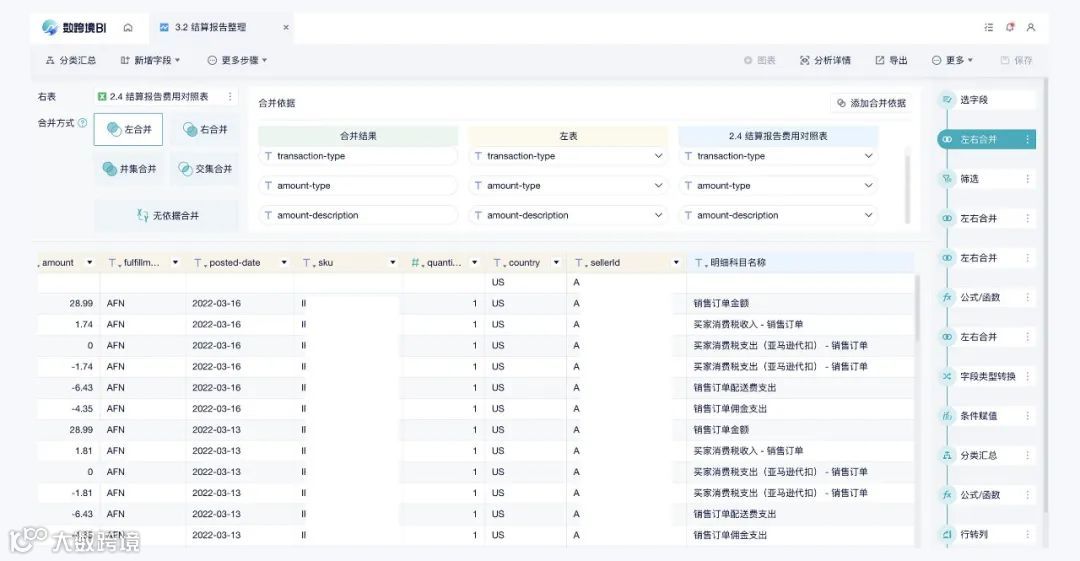Close the 3.2 结算报告整理 tab

(286, 28)
